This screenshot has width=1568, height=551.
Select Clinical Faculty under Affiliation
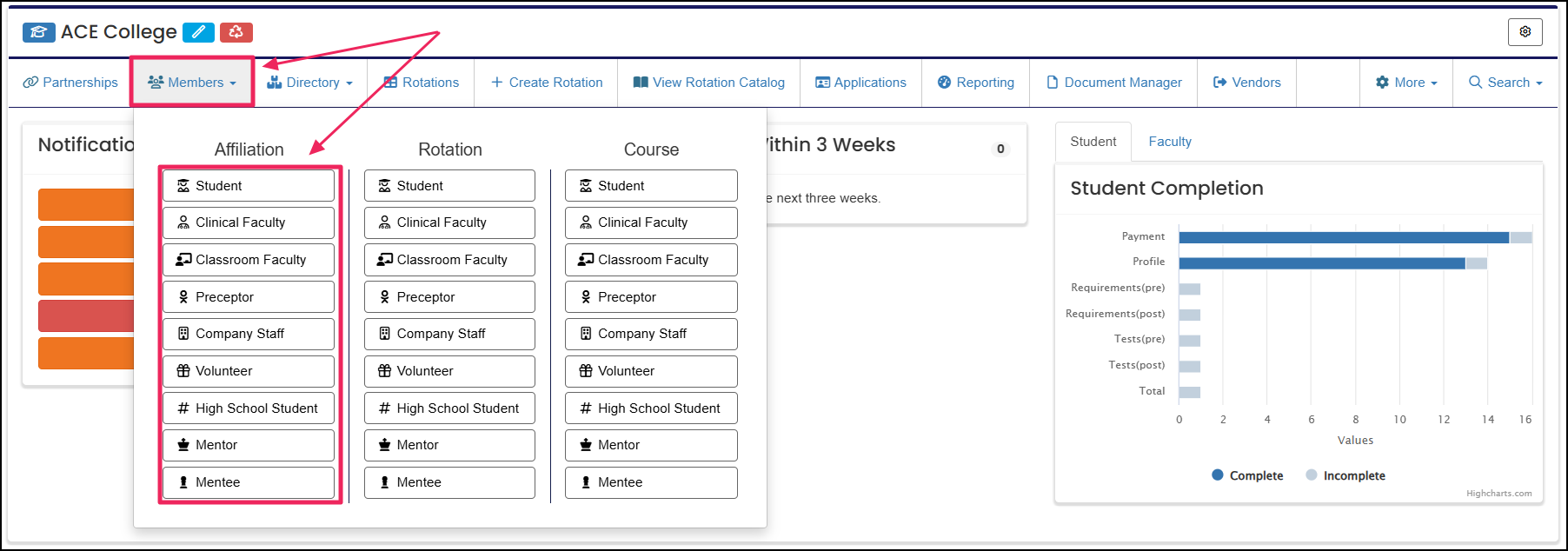pos(249,222)
